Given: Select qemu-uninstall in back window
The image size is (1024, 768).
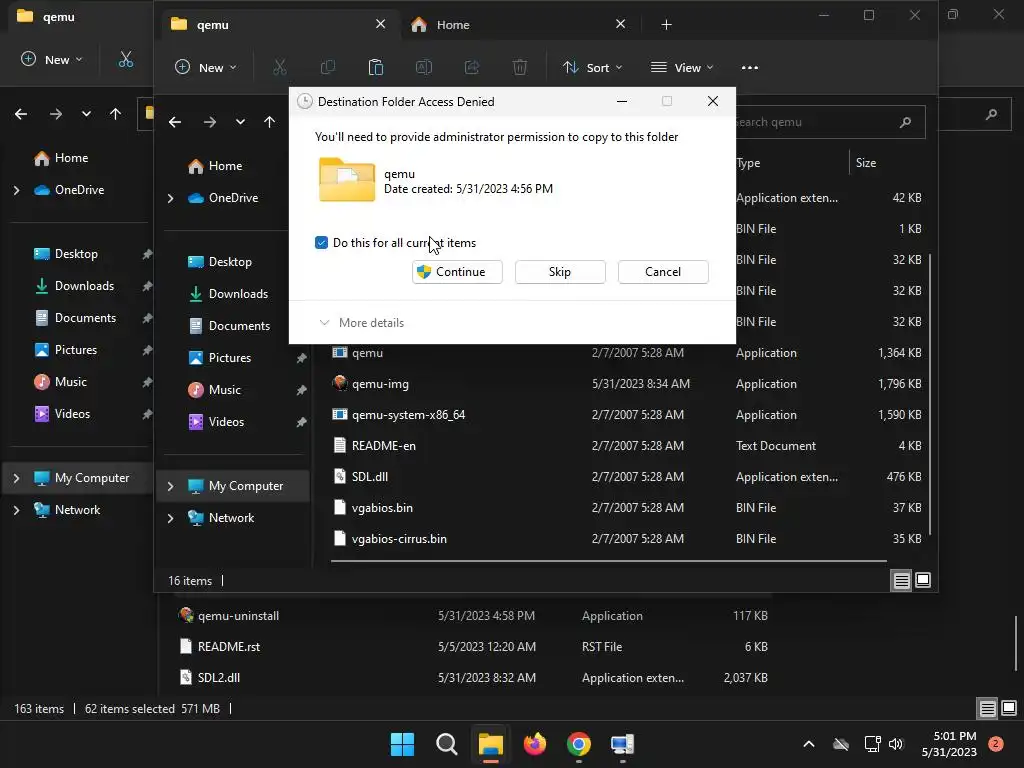Looking at the screenshot, I should coord(238,616).
